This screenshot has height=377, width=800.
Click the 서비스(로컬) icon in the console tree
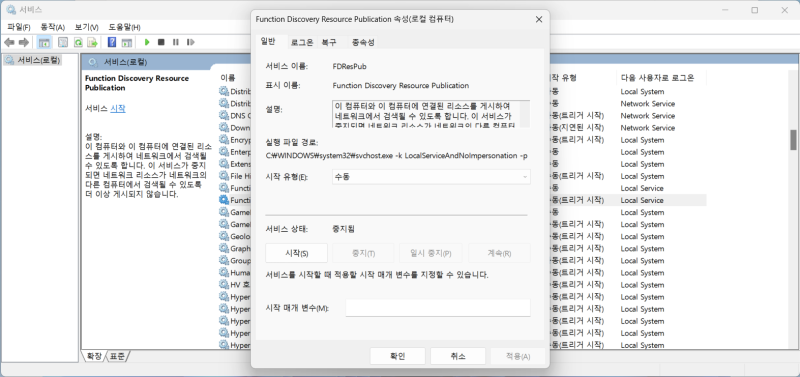pyautogui.click(x=10, y=60)
